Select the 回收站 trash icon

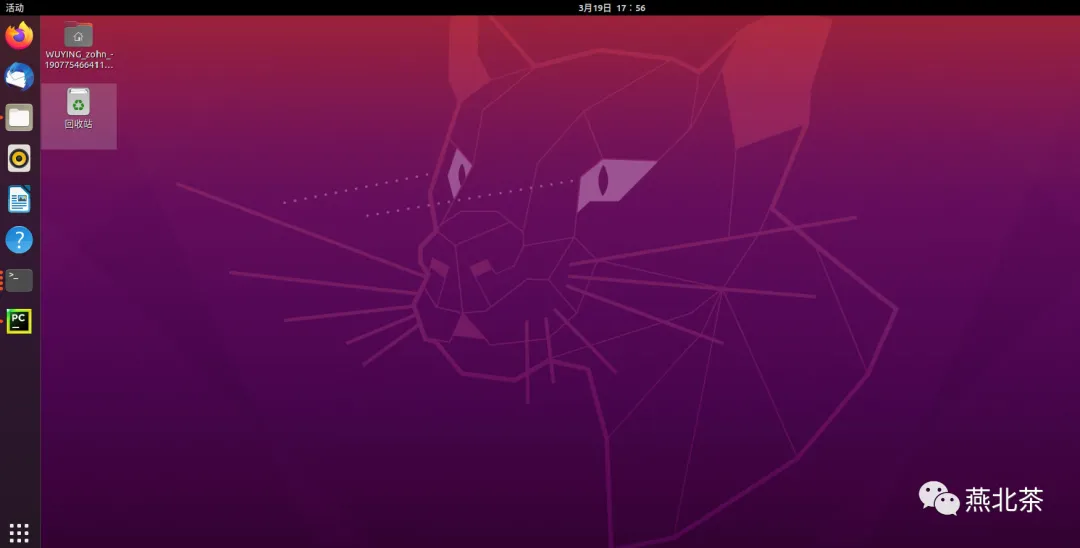pyautogui.click(x=79, y=102)
